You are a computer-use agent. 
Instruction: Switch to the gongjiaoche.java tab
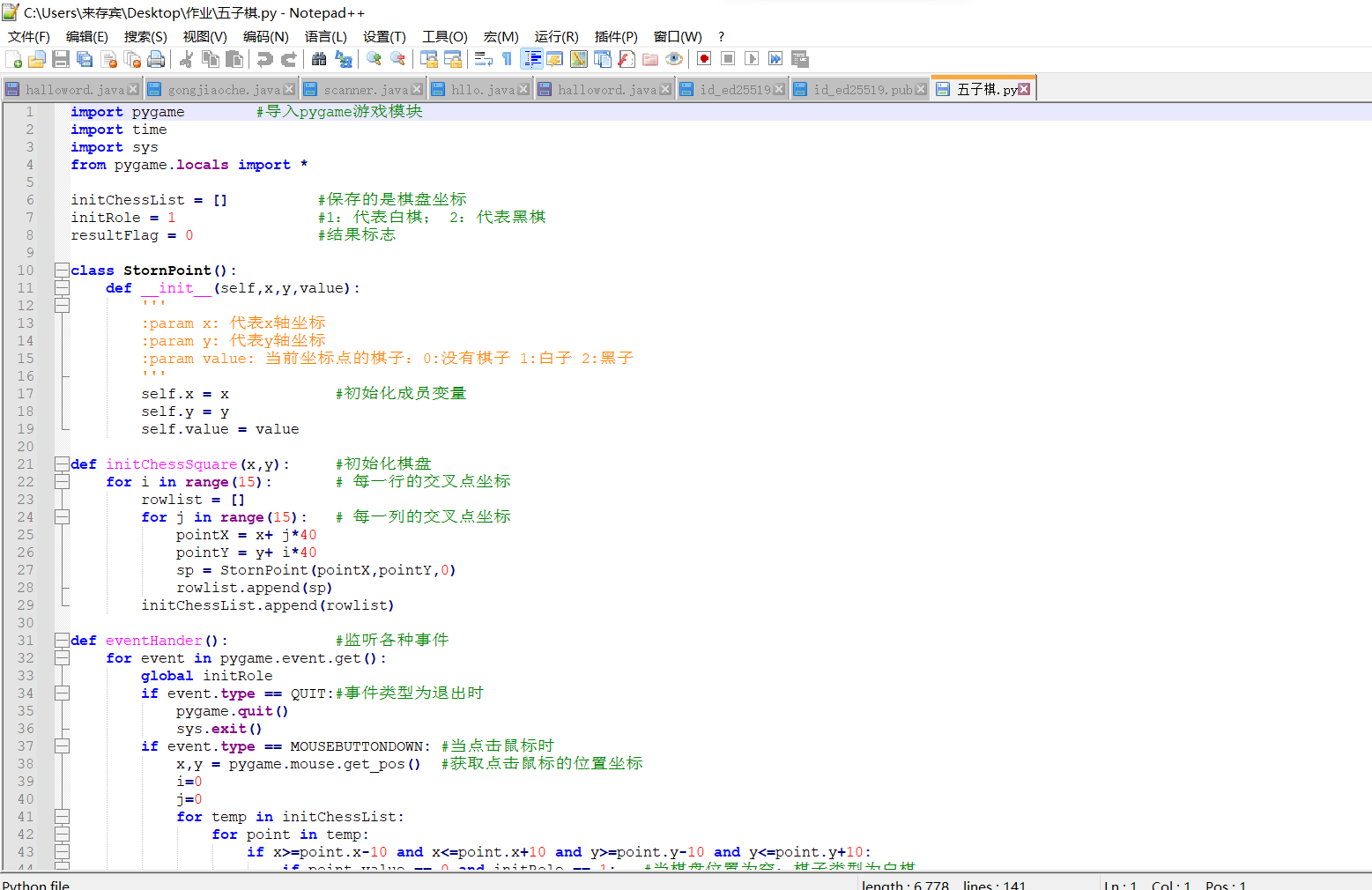tap(224, 90)
